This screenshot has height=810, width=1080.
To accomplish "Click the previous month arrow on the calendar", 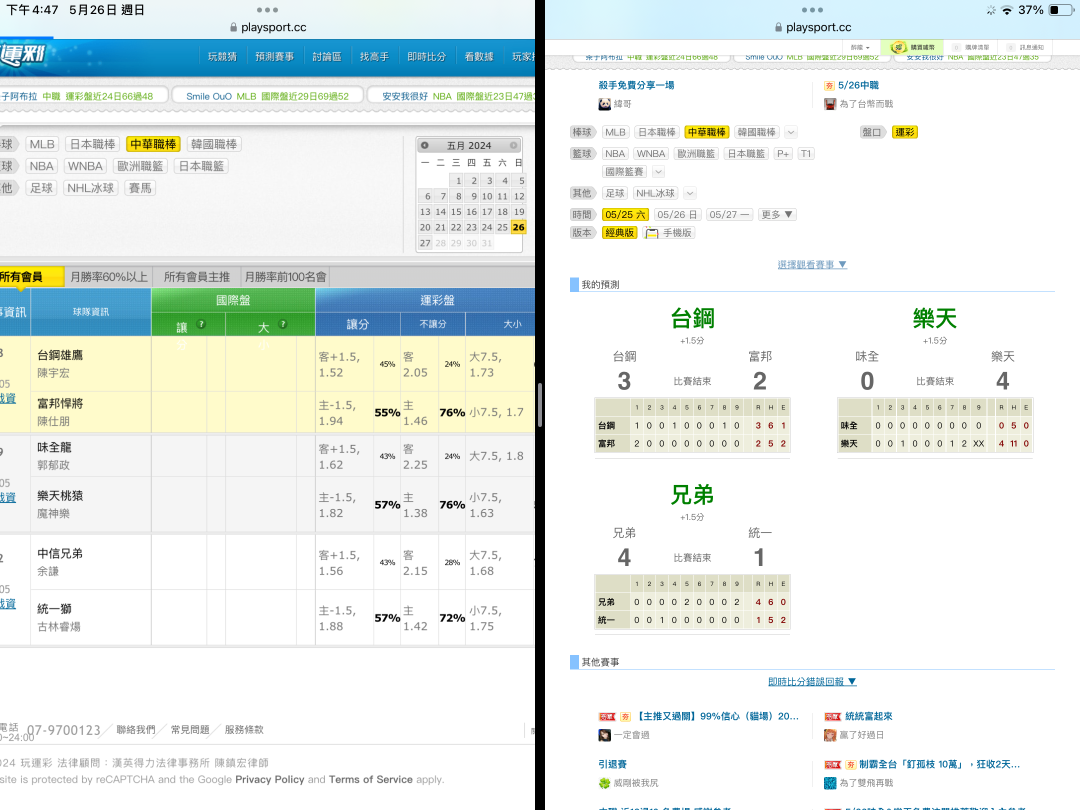I will [425, 145].
